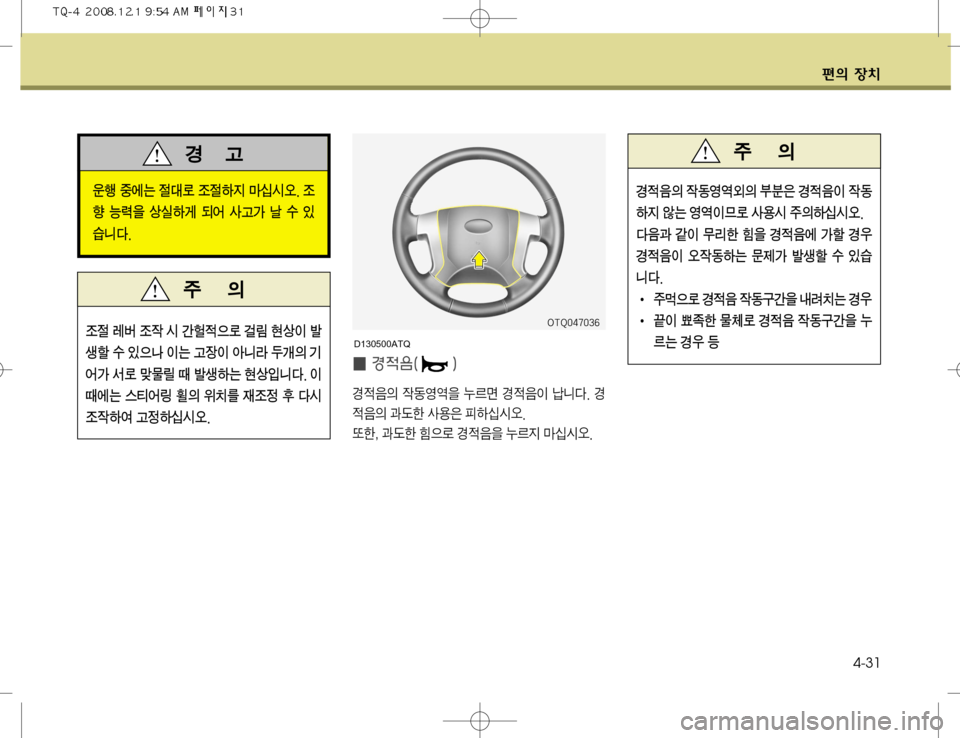Viewport: 960px width, 738px height.
Task: Click the warning triangle icon beside 경고
Action: 157,154
